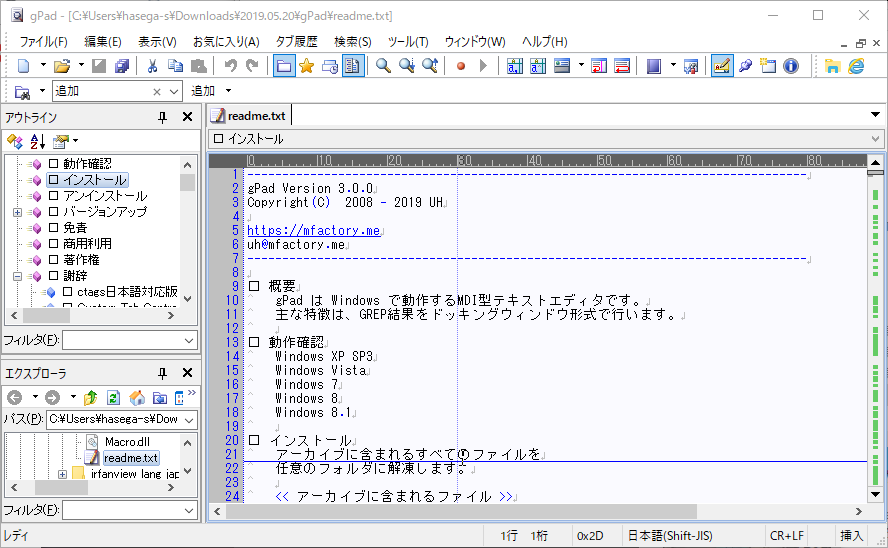Click the pushpin icon in main toolbar
This screenshot has width=888, height=548.
tap(745, 66)
